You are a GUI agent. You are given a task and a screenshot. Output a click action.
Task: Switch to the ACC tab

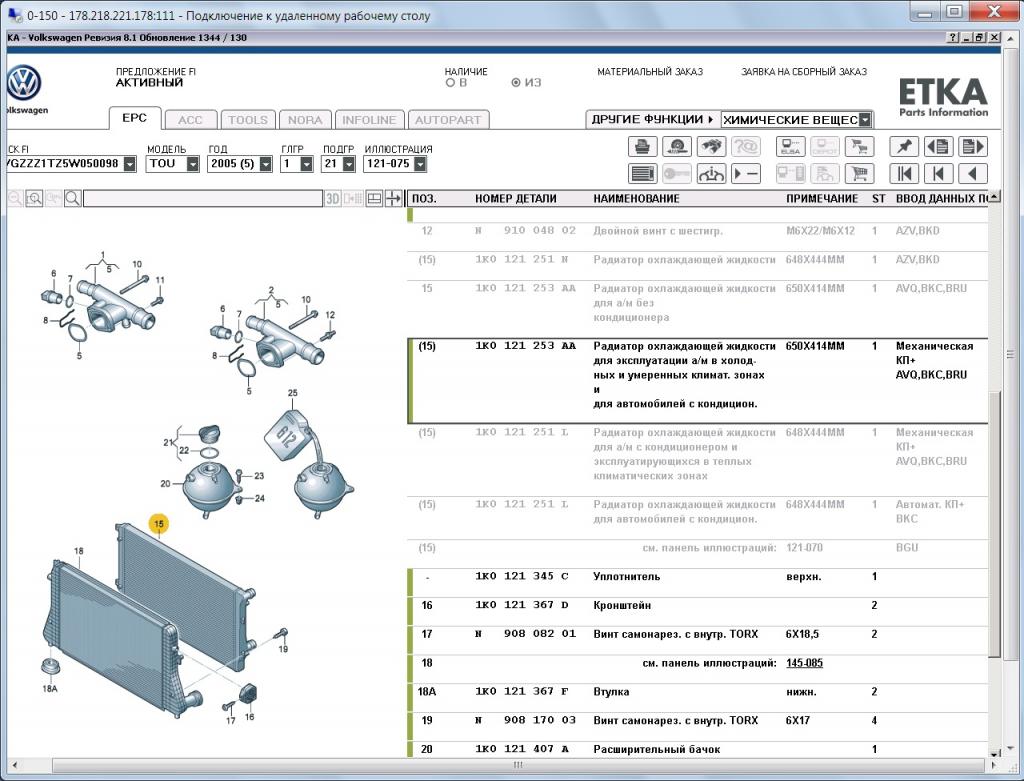(190, 120)
